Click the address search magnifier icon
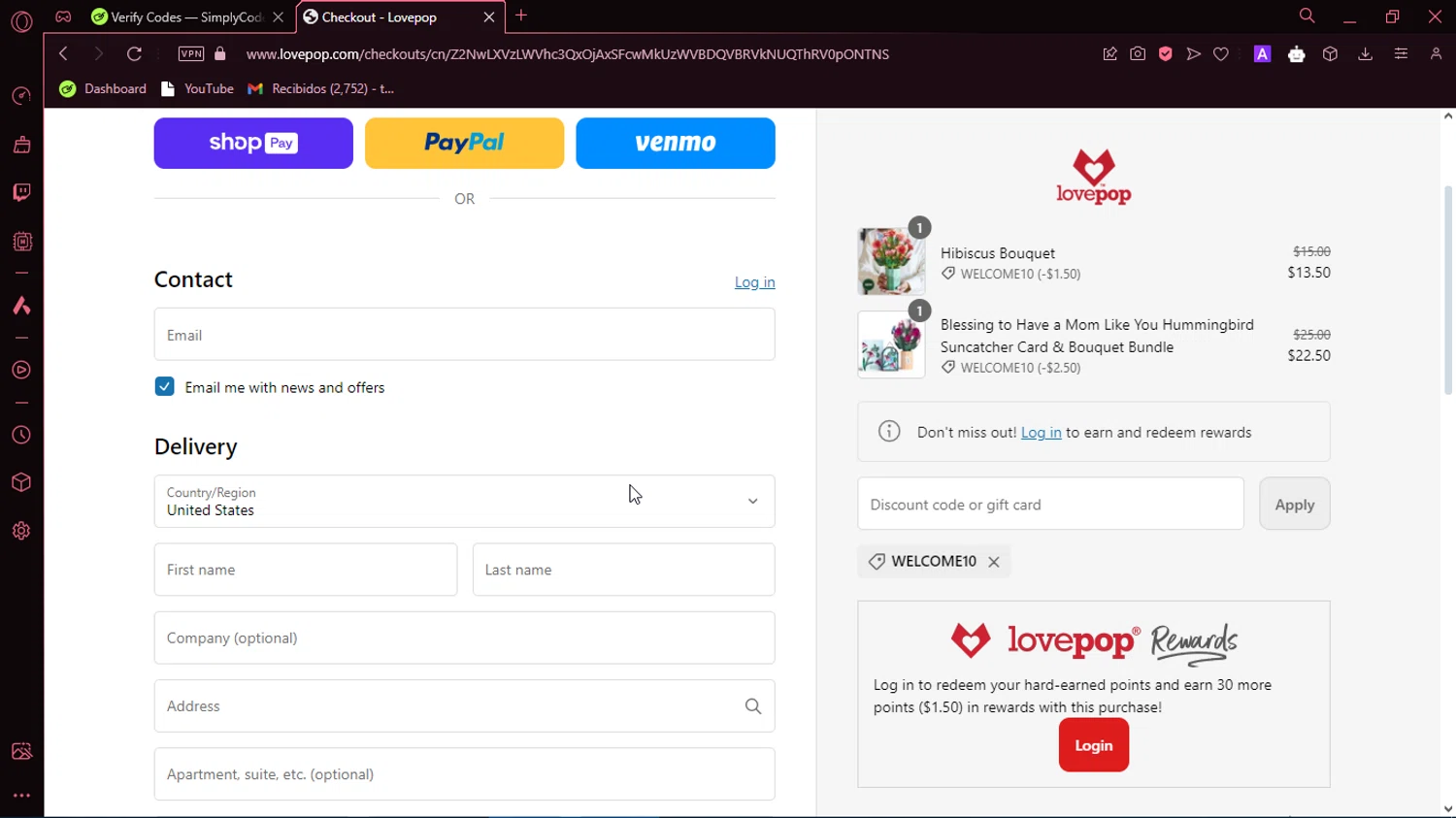Image resolution: width=1456 pixels, height=818 pixels. [753, 706]
